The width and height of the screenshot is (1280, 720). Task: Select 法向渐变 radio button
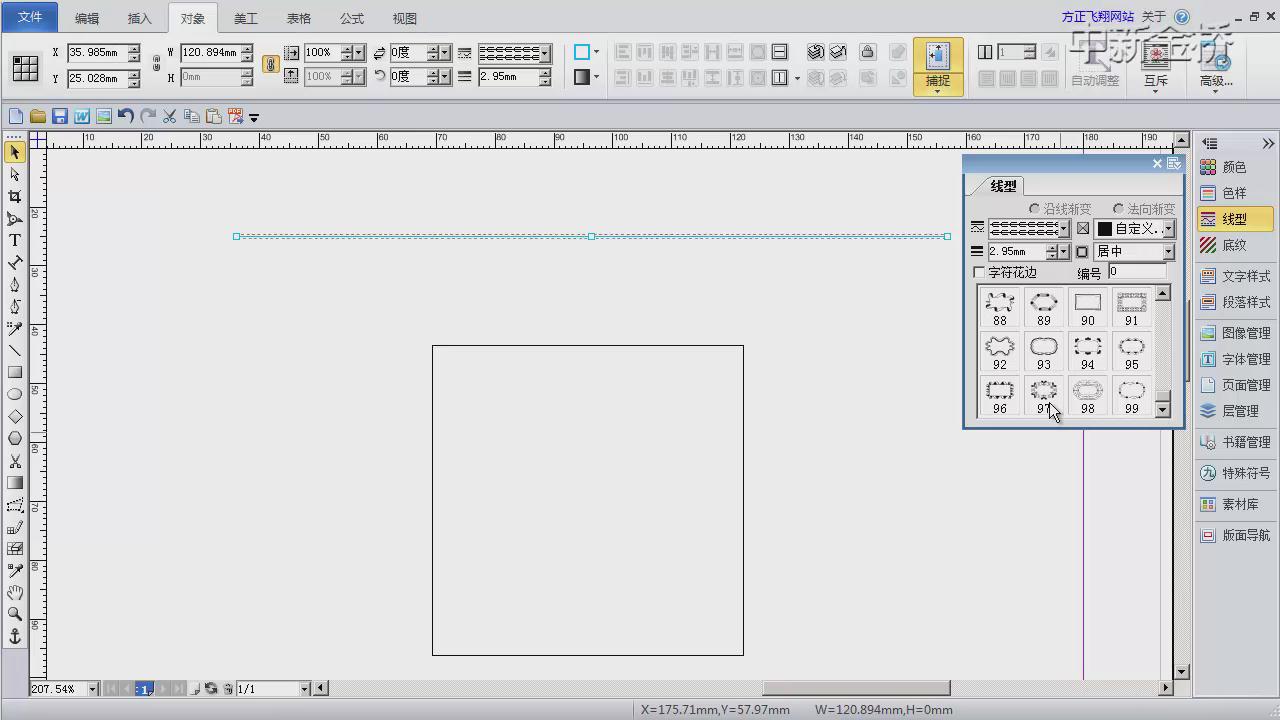coord(1118,209)
